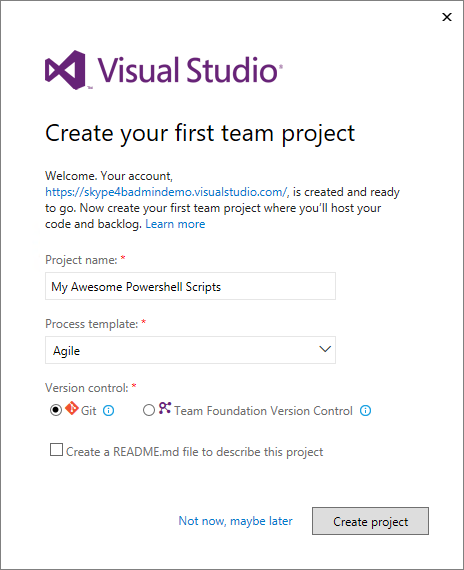Viewport: 464px width, 570px height.
Task: Open the Learn more link
Action: (175, 224)
